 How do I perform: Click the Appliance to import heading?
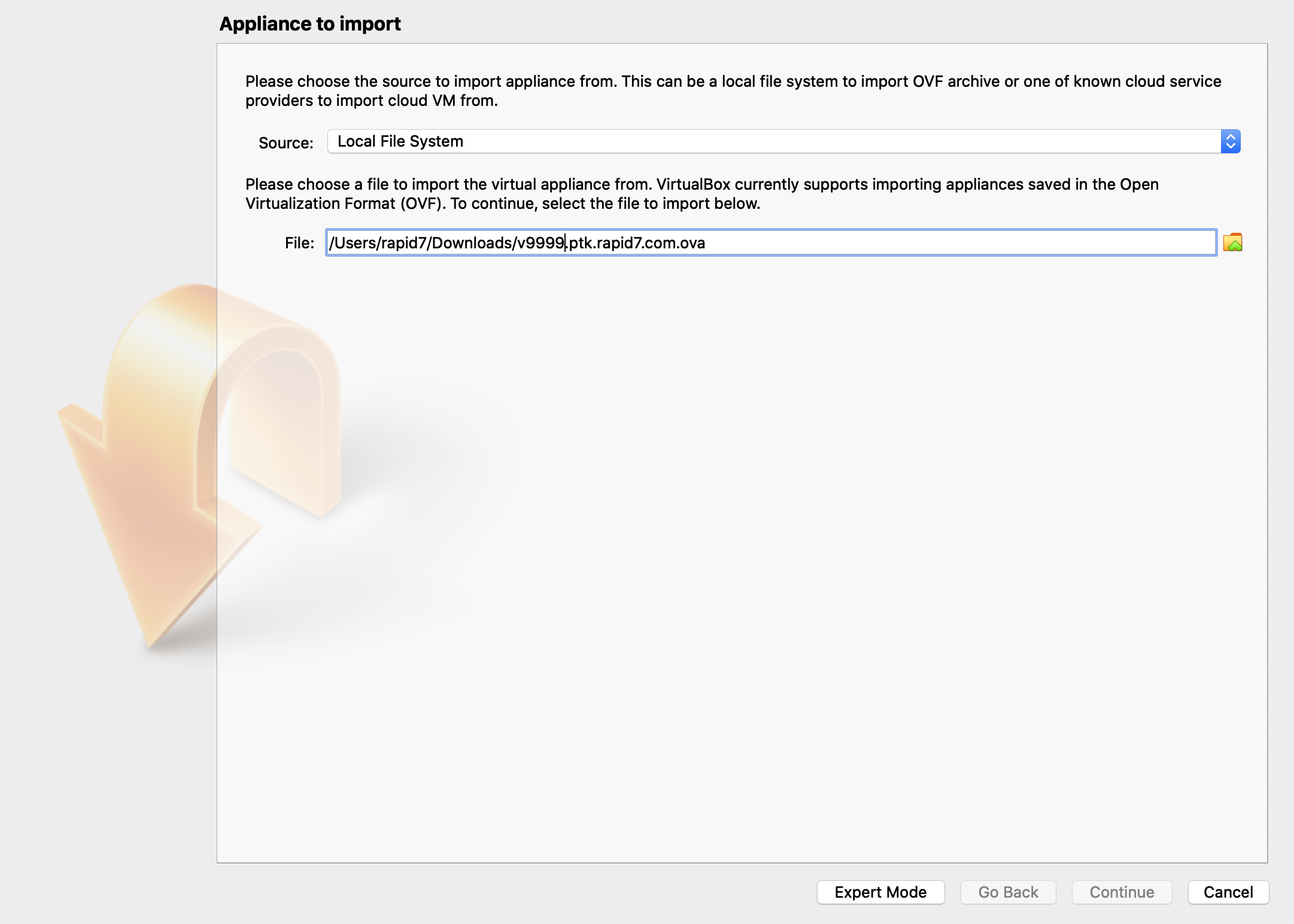[x=310, y=24]
